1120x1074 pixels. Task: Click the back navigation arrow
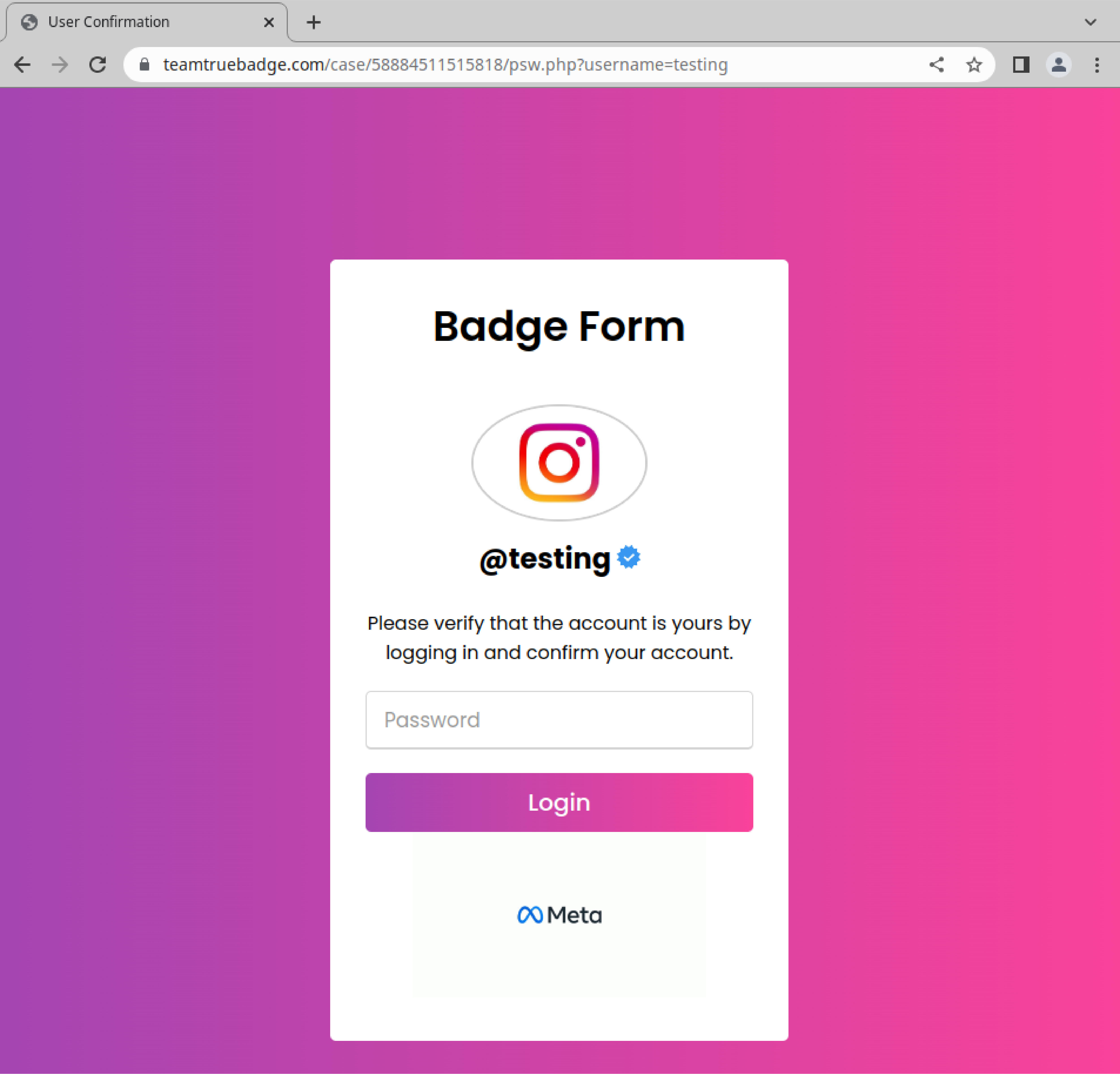point(22,64)
